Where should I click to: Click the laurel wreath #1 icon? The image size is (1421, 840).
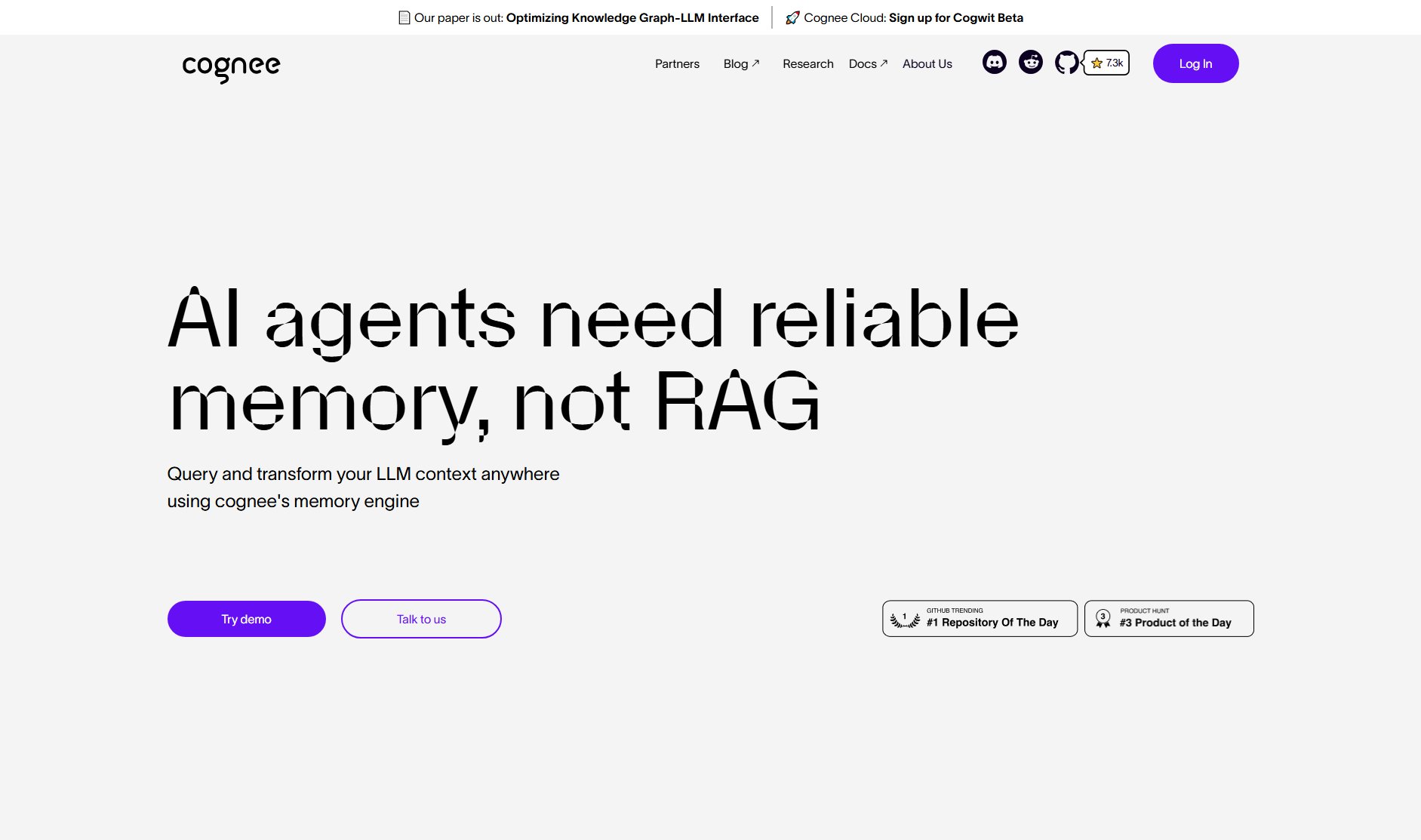(x=905, y=619)
